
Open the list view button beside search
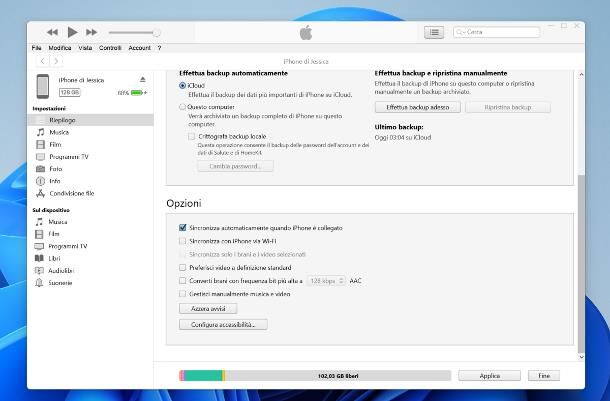point(434,32)
